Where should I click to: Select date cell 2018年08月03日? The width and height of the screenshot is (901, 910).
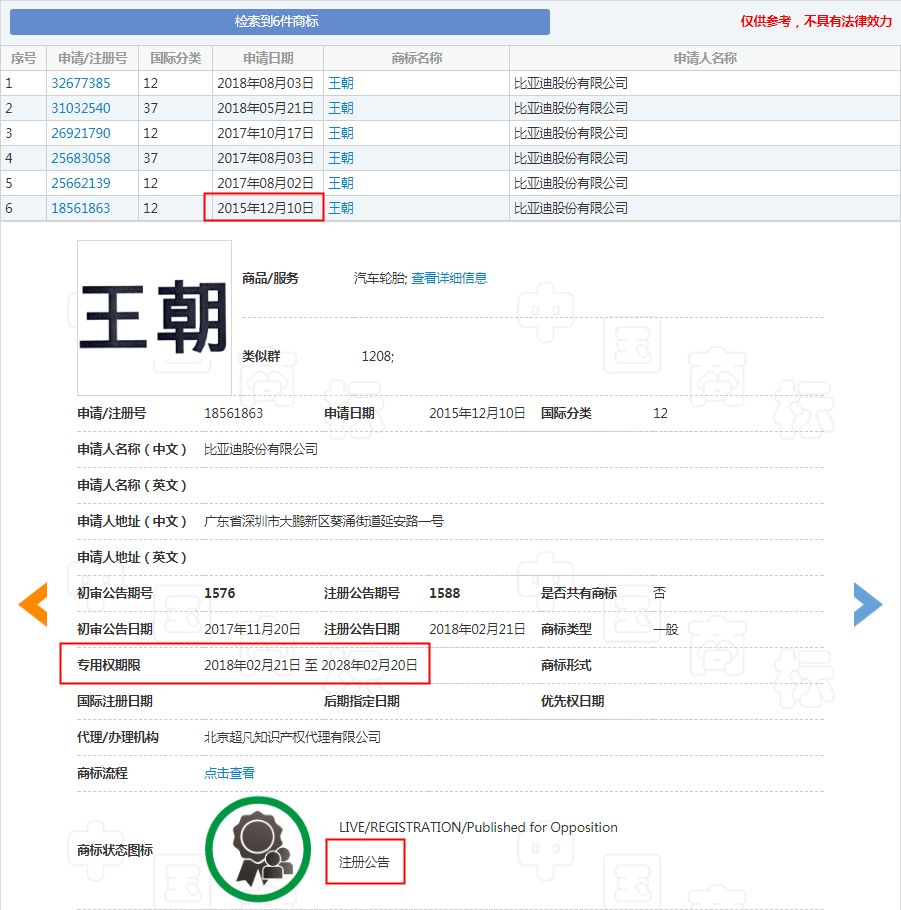point(265,83)
